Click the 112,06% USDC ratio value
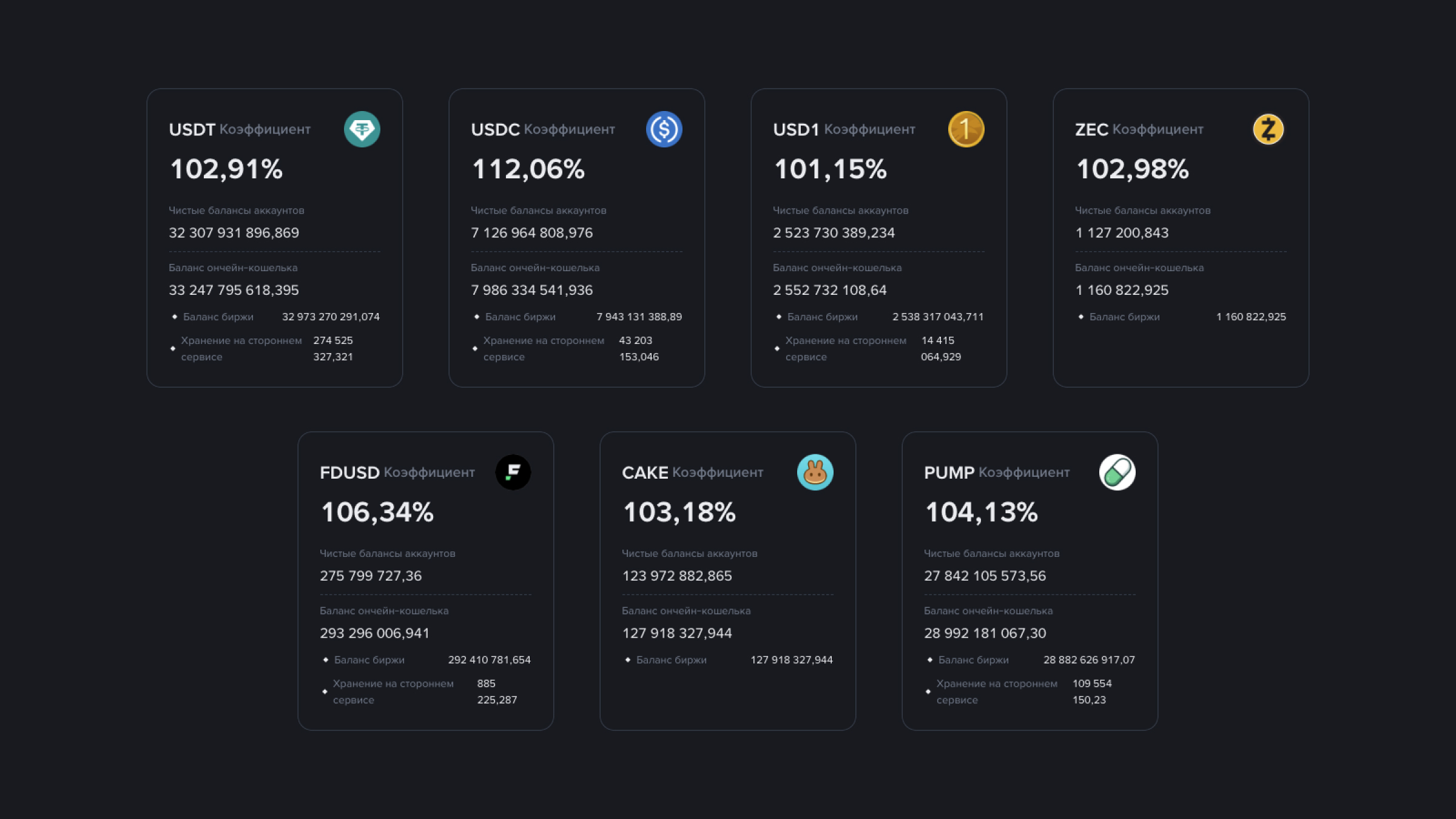Image resolution: width=1456 pixels, height=819 pixels. coord(528,169)
